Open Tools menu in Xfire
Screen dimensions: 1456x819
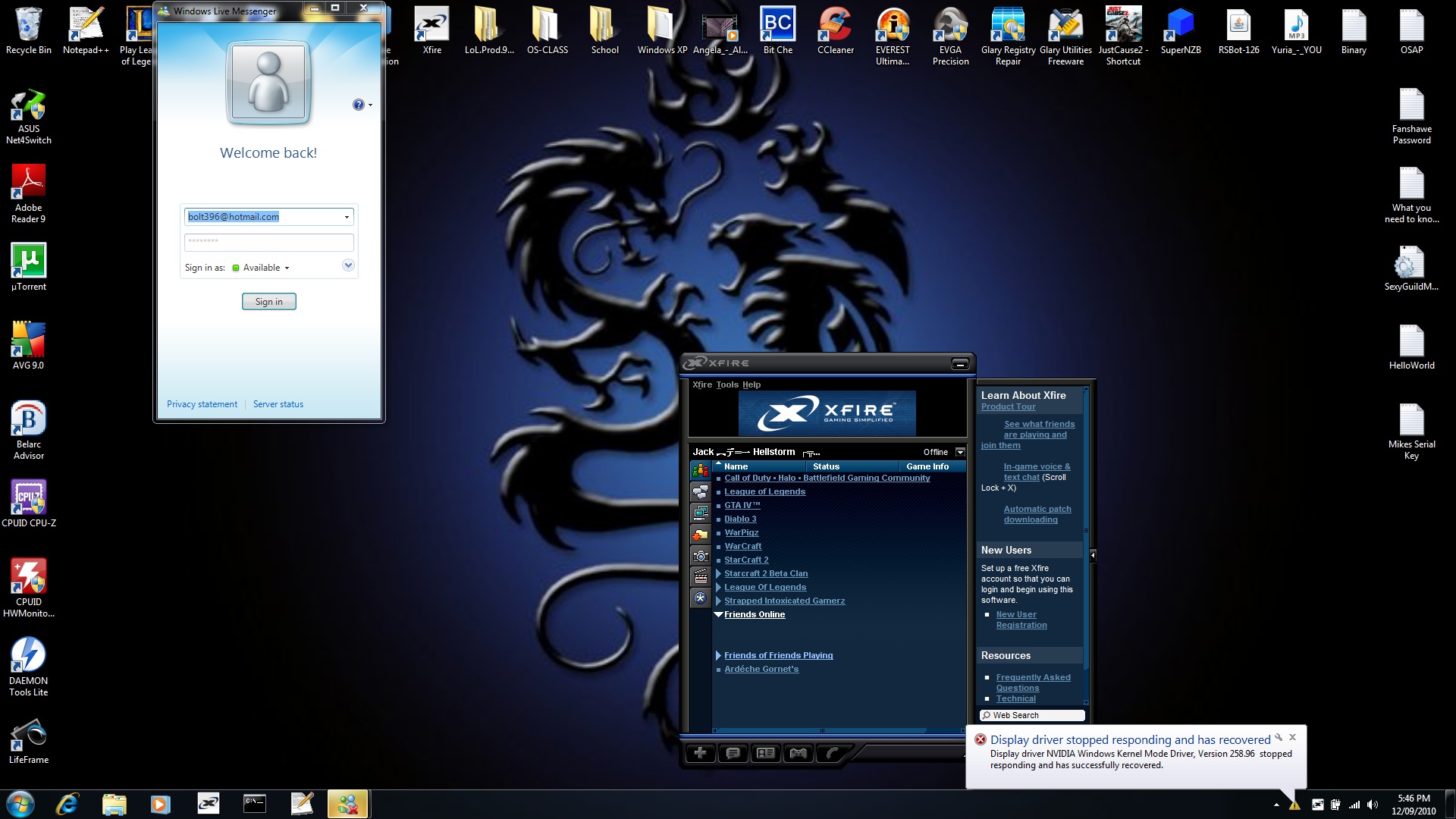click(x=727, y=384)
